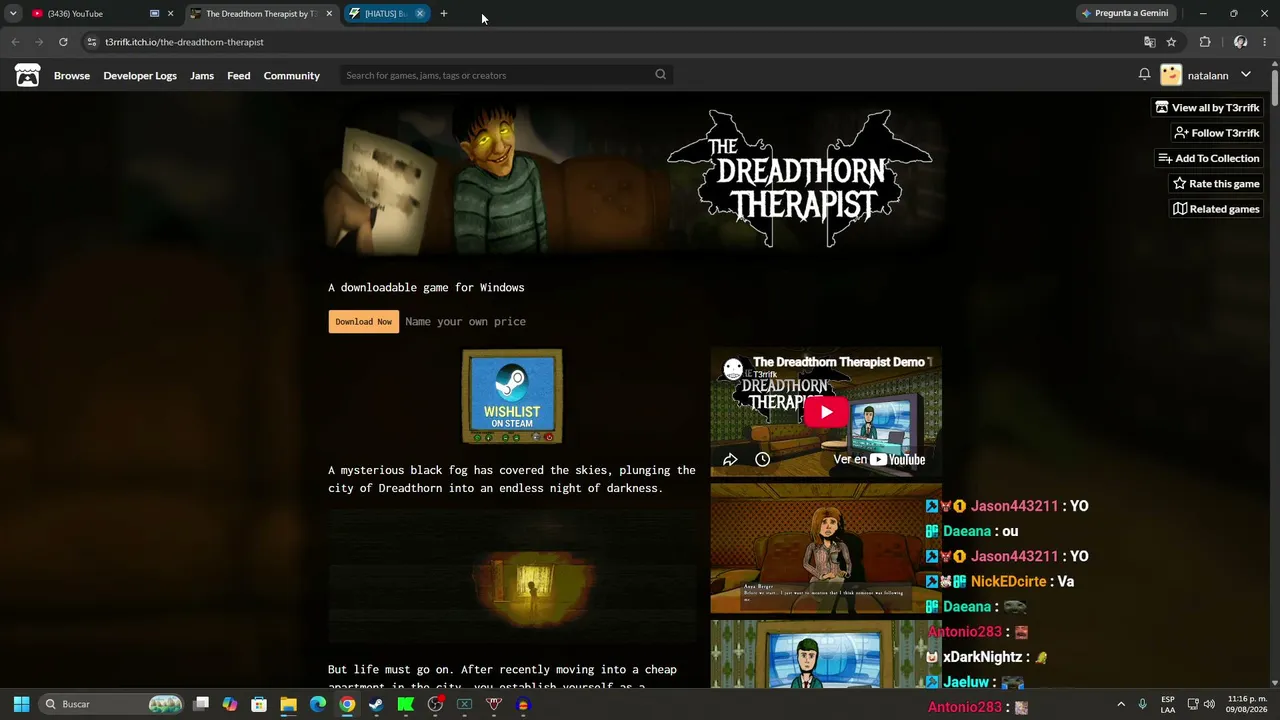The width and height of the screenshot is (1280, 720).
Task: Open the tab search dropdown arrow
Action: 13,14
